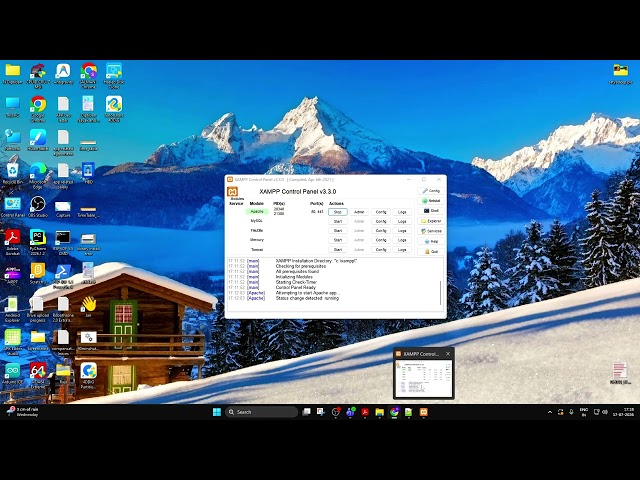The width and height of the screenshot is (640, 480).
Task: Click the 'Control Panel Ready' log line
Action: (296, 287)
